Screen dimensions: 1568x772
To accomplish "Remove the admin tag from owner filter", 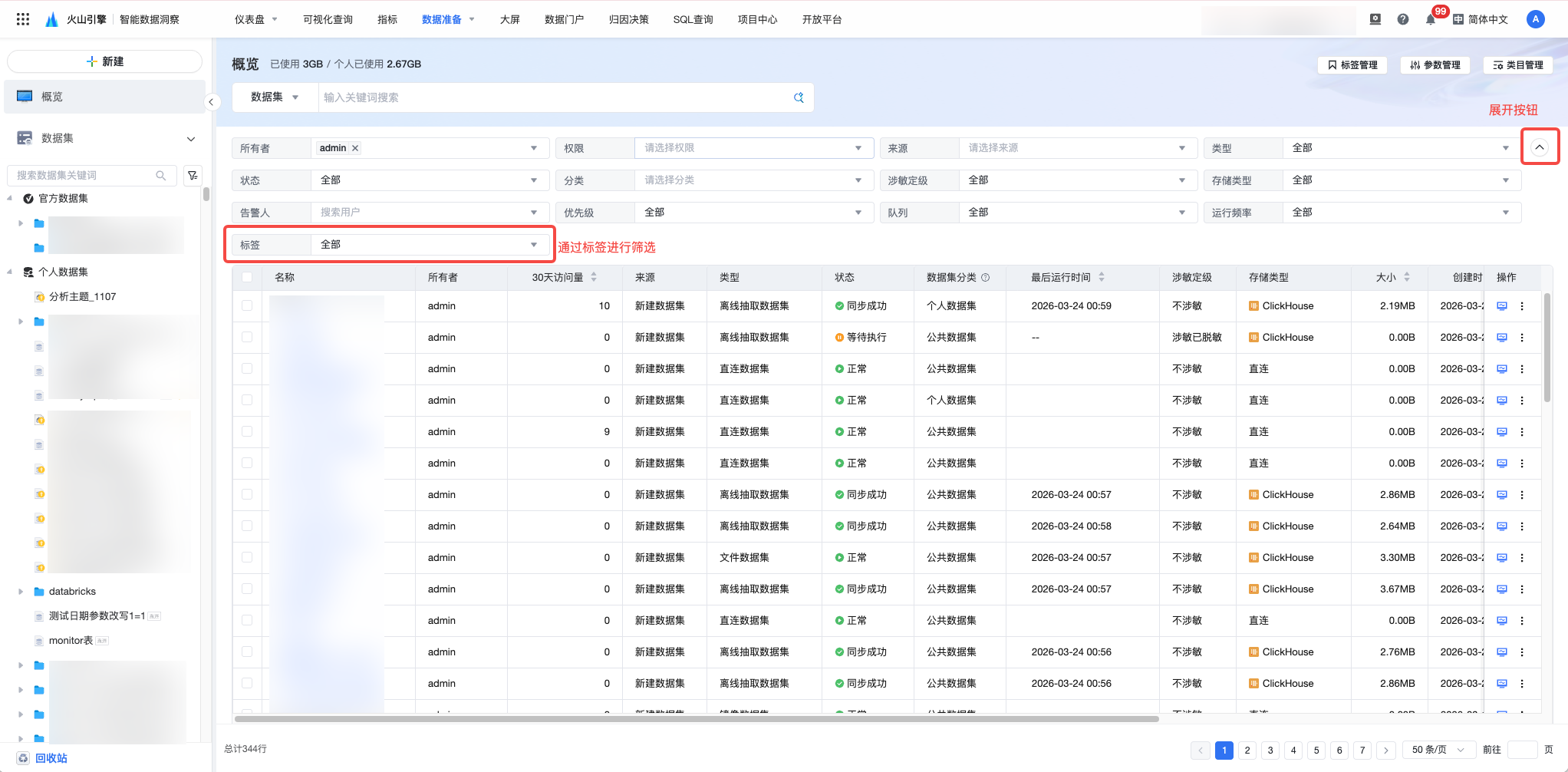I will coord(355,148).
